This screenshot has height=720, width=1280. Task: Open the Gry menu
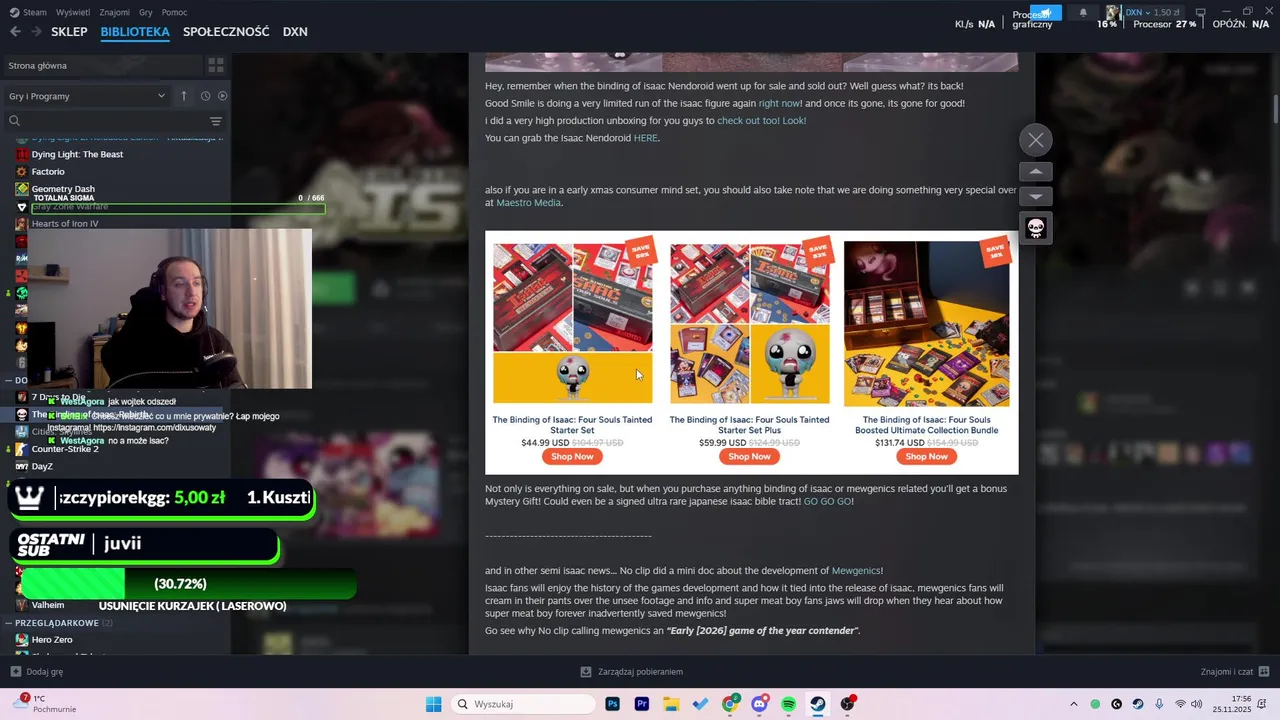(146, 12)
